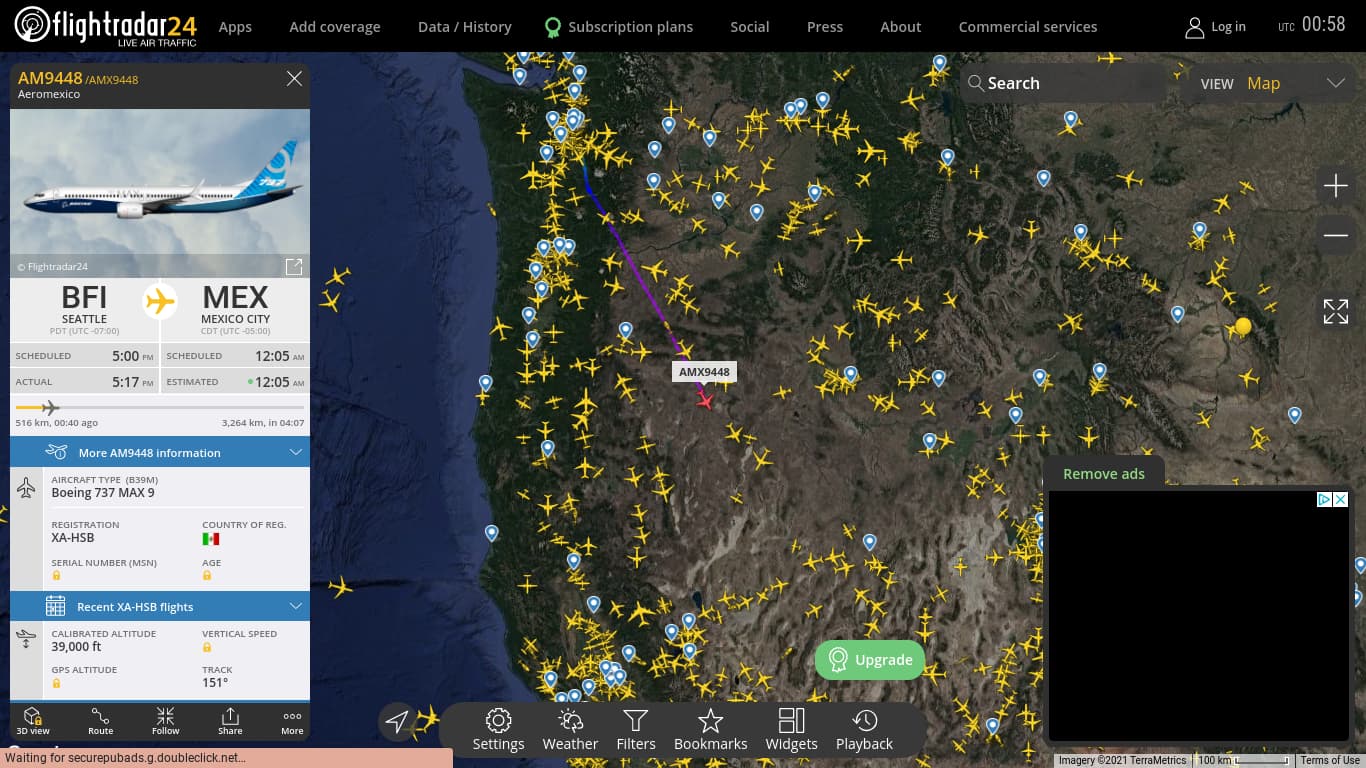Click the flight progress bar
The width and height of the screenshot is (1366, 768).
[x=160, y=407]
